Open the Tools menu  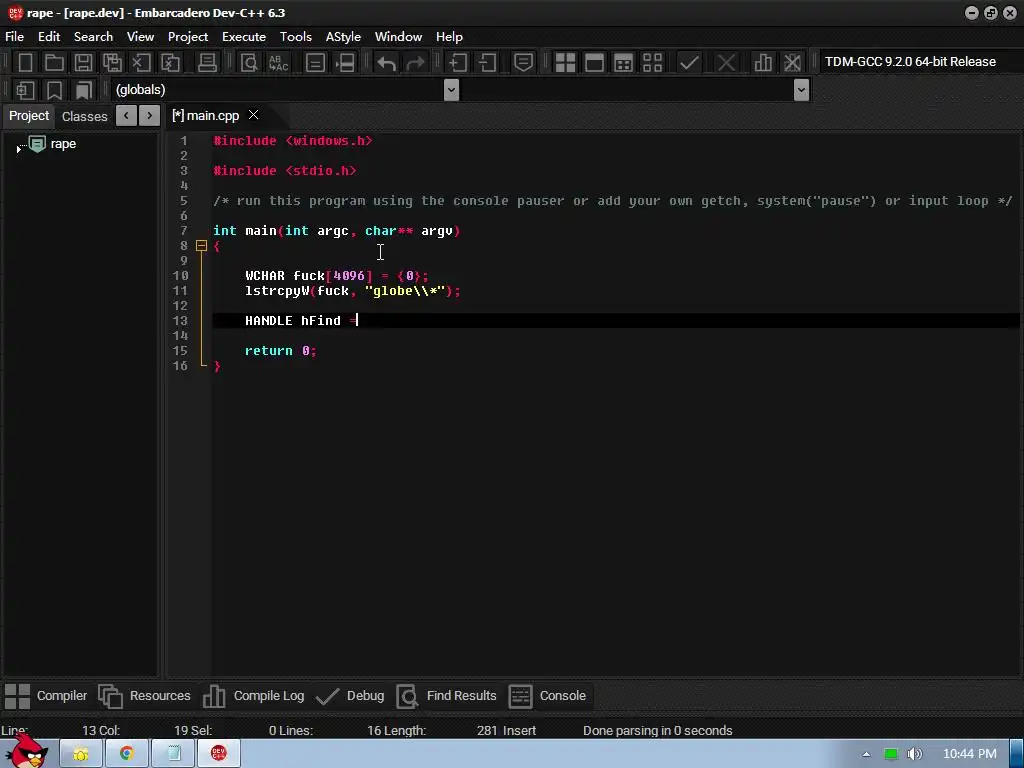pos(296,37)
